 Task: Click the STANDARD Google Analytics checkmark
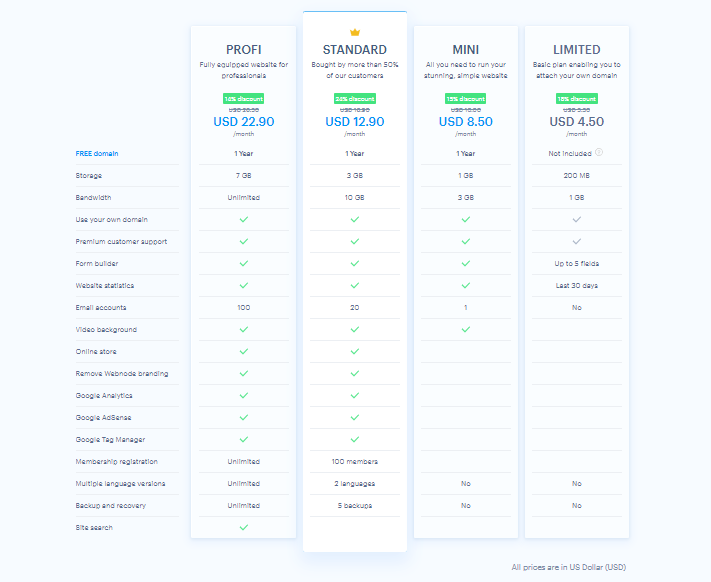click(x=354, y=396)
